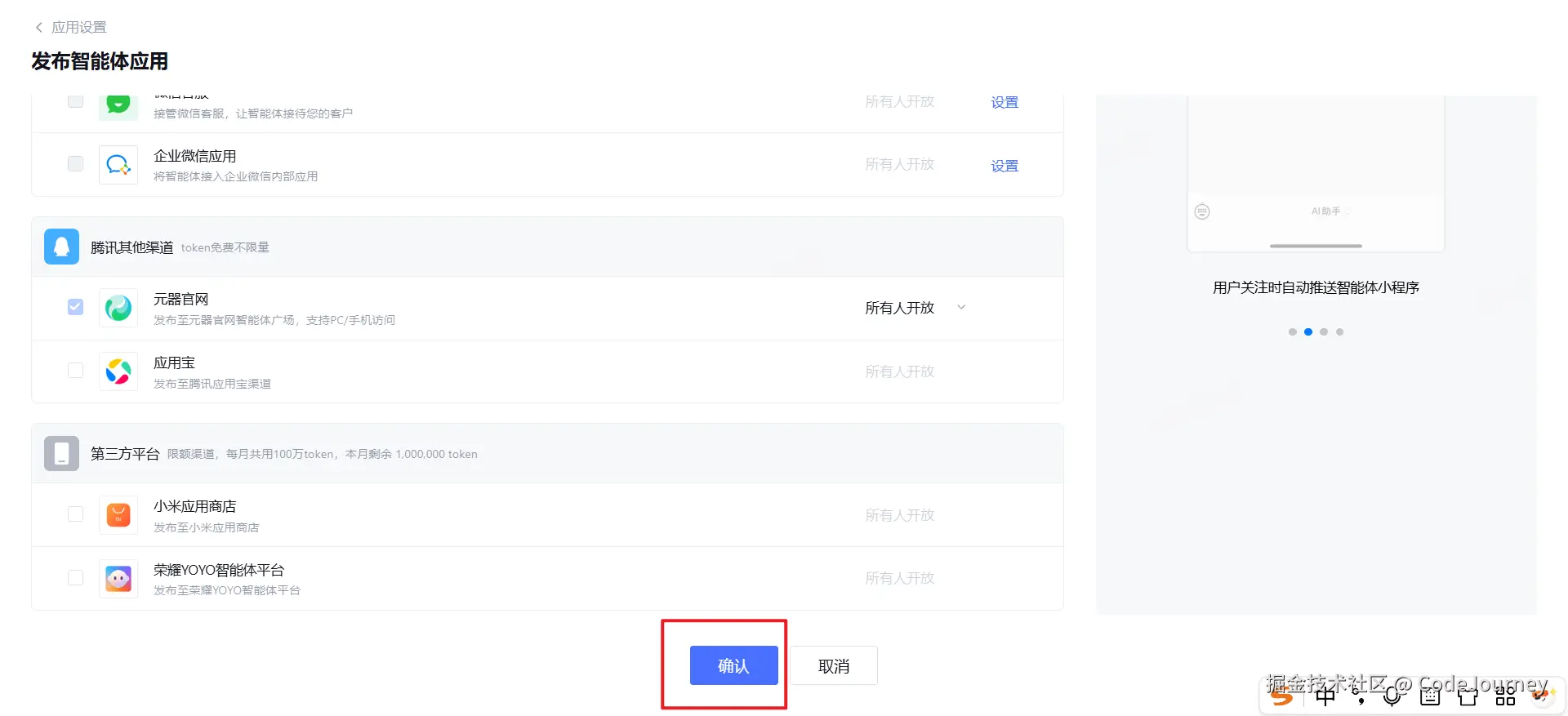
Task: Click the 将智能体接入企业微信内部应用 description text
Action: tap(236, 176)
